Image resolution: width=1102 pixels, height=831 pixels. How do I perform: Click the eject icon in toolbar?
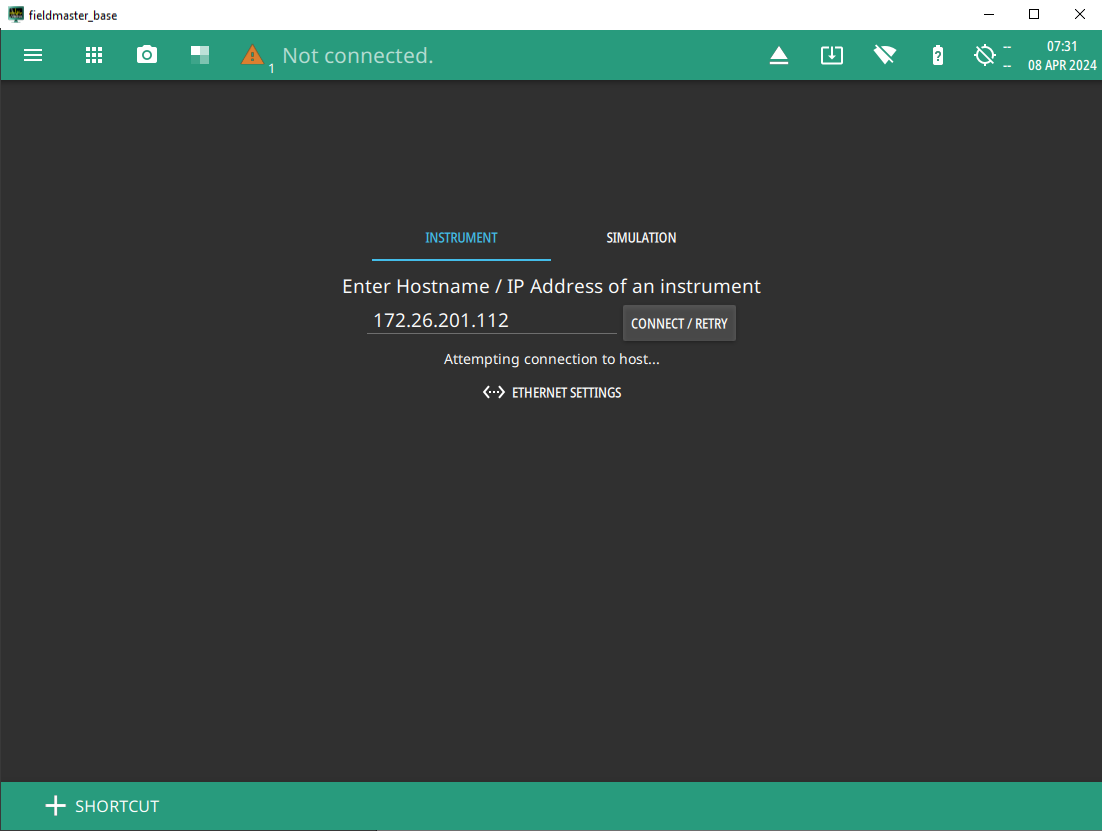[779, 56]
